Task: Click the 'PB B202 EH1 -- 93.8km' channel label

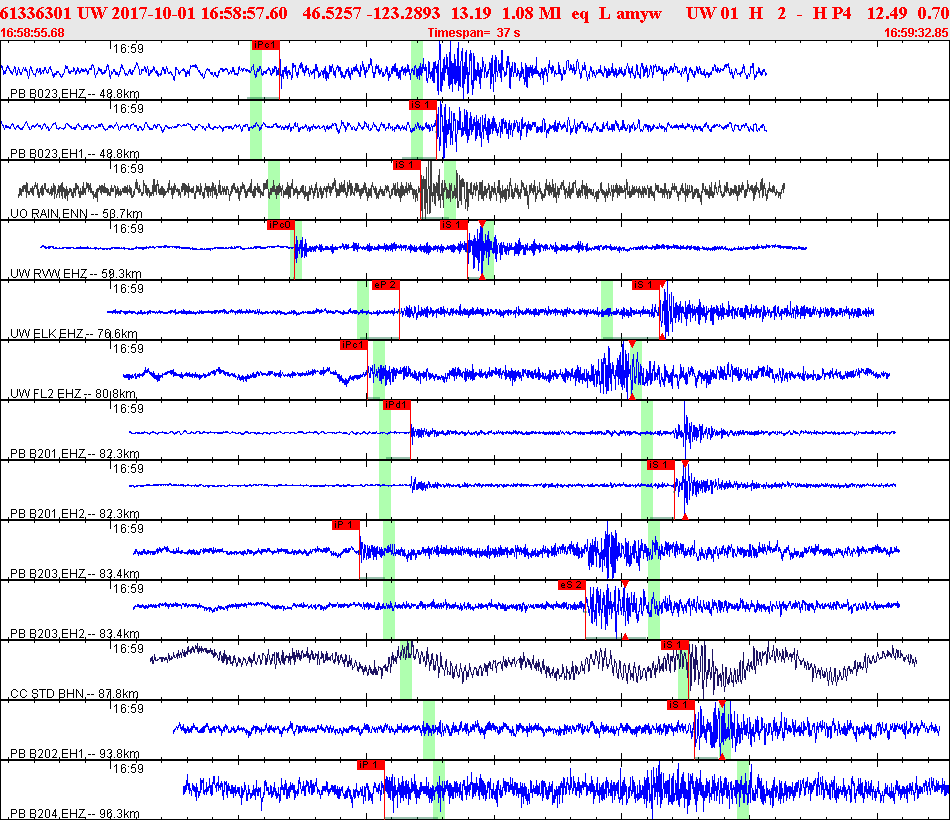Action: tap(75, 754)
